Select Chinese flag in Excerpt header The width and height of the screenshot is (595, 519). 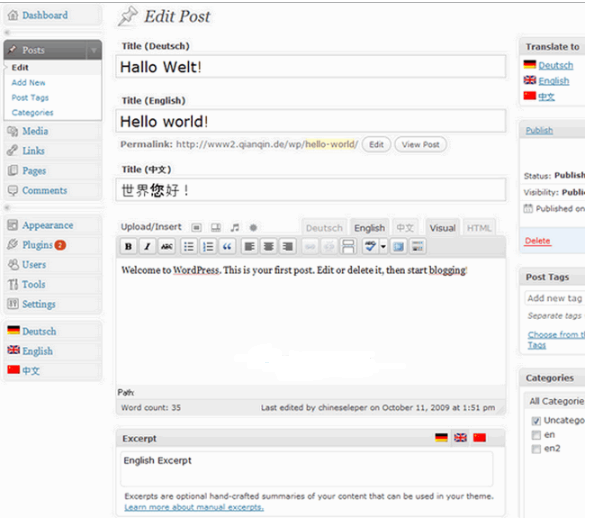tap(480, 438)
